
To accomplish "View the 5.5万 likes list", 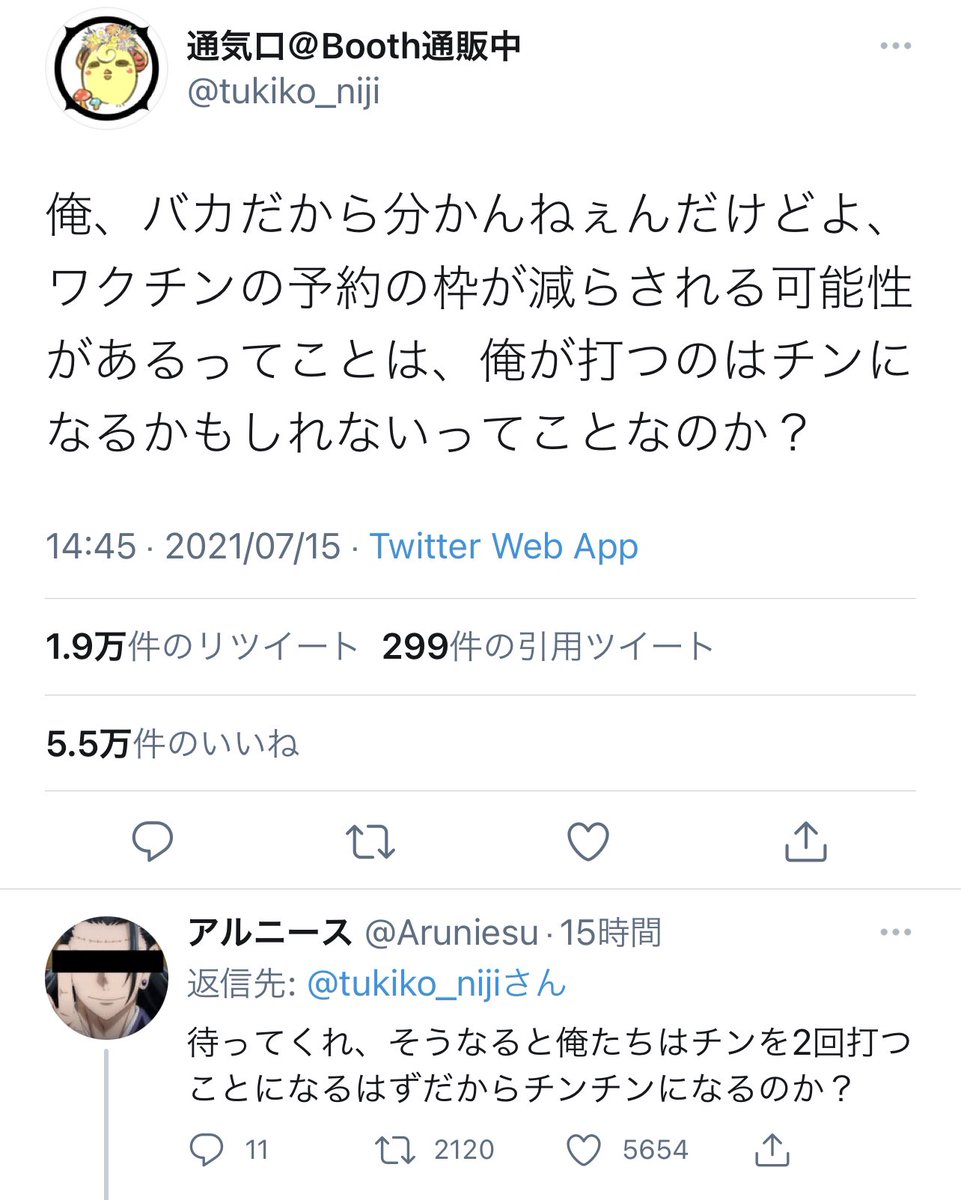I will (173, 743).
